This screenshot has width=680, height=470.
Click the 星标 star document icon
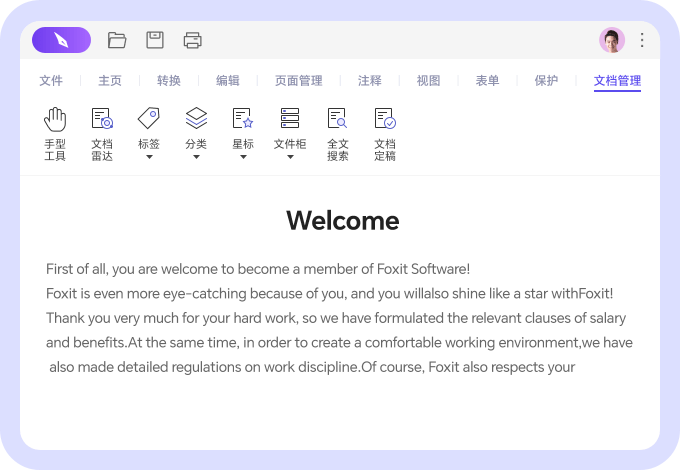[243, 118]
